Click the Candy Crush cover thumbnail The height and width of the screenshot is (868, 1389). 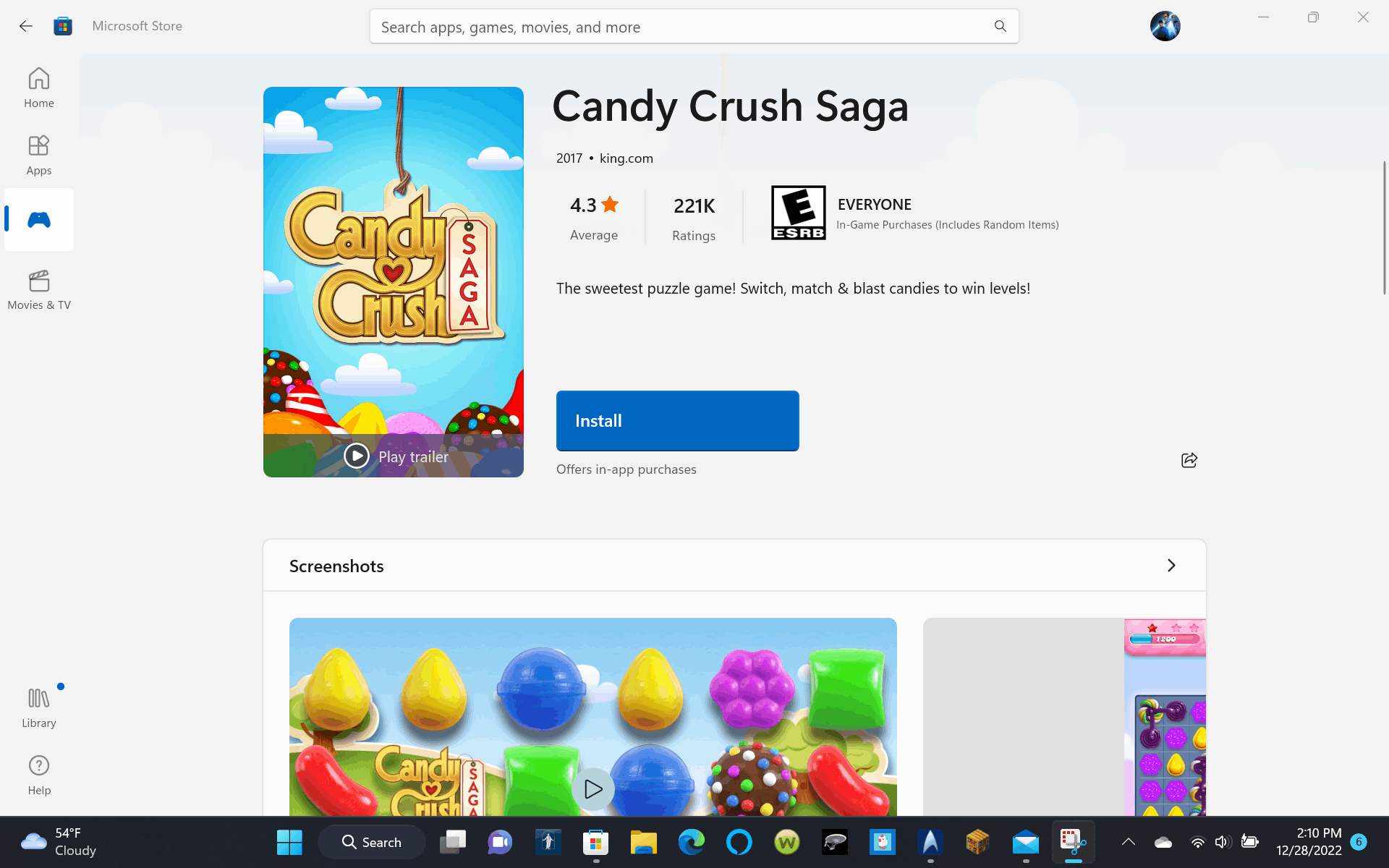393,282
